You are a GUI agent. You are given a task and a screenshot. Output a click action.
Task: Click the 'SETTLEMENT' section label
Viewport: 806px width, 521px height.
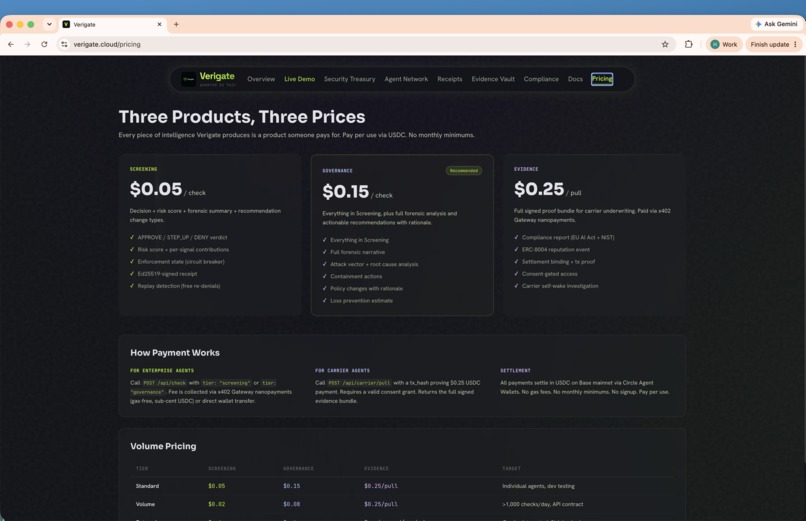point(515,370)
